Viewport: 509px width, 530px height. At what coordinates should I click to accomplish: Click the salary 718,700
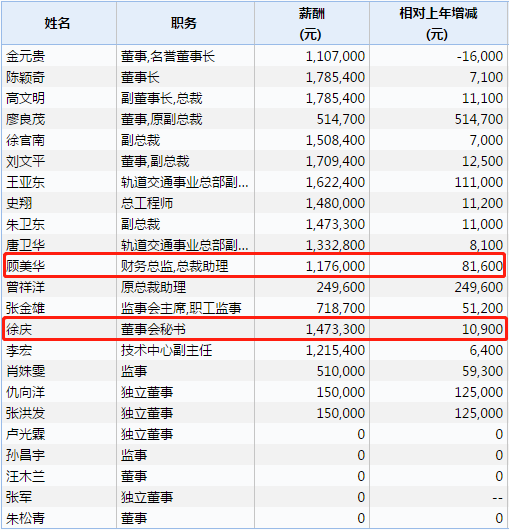click(341, 308)
